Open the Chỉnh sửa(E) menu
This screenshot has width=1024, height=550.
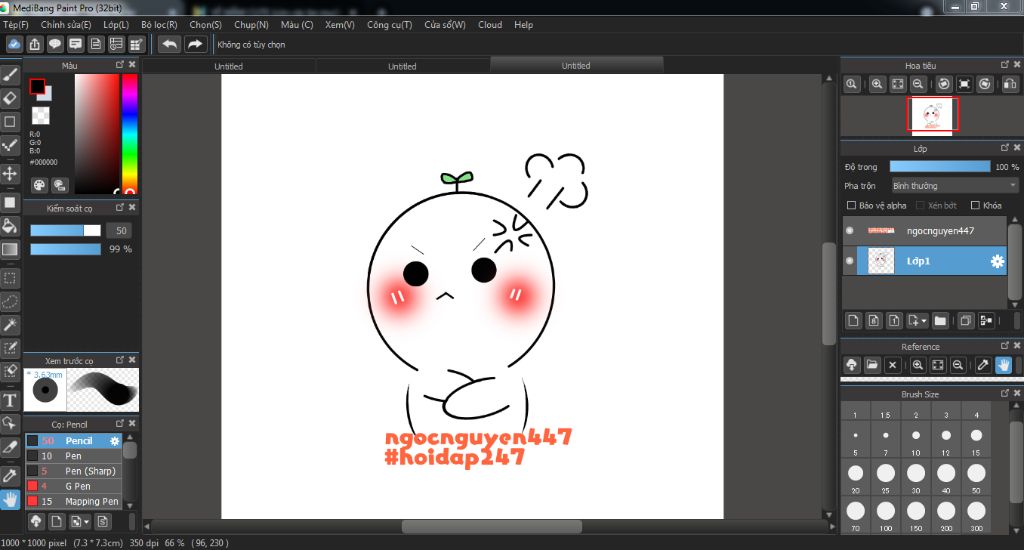(x=66, y=25)
